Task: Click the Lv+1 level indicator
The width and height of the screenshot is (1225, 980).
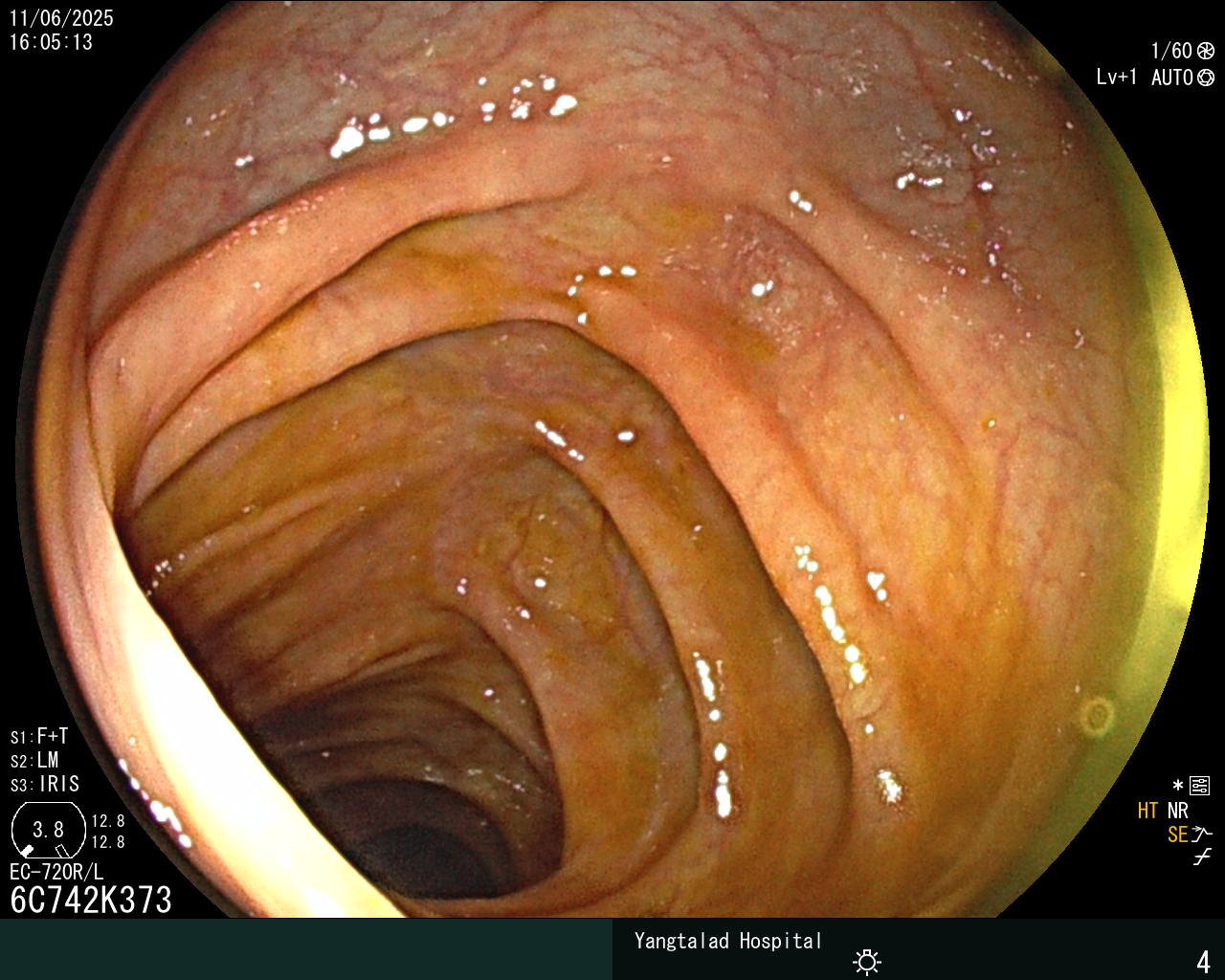Action: [1117, 78]
